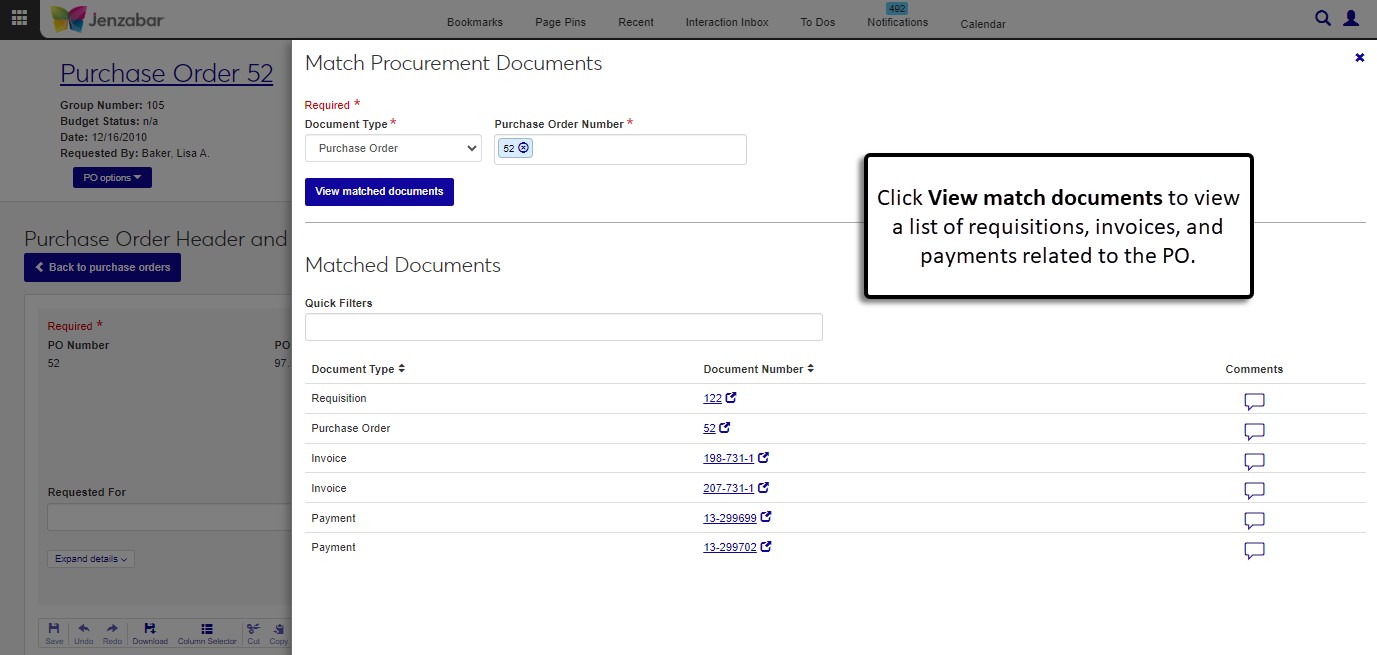Open Bookmarks in top navigation
The image size is (1377, 655).
tap(475, 22)
